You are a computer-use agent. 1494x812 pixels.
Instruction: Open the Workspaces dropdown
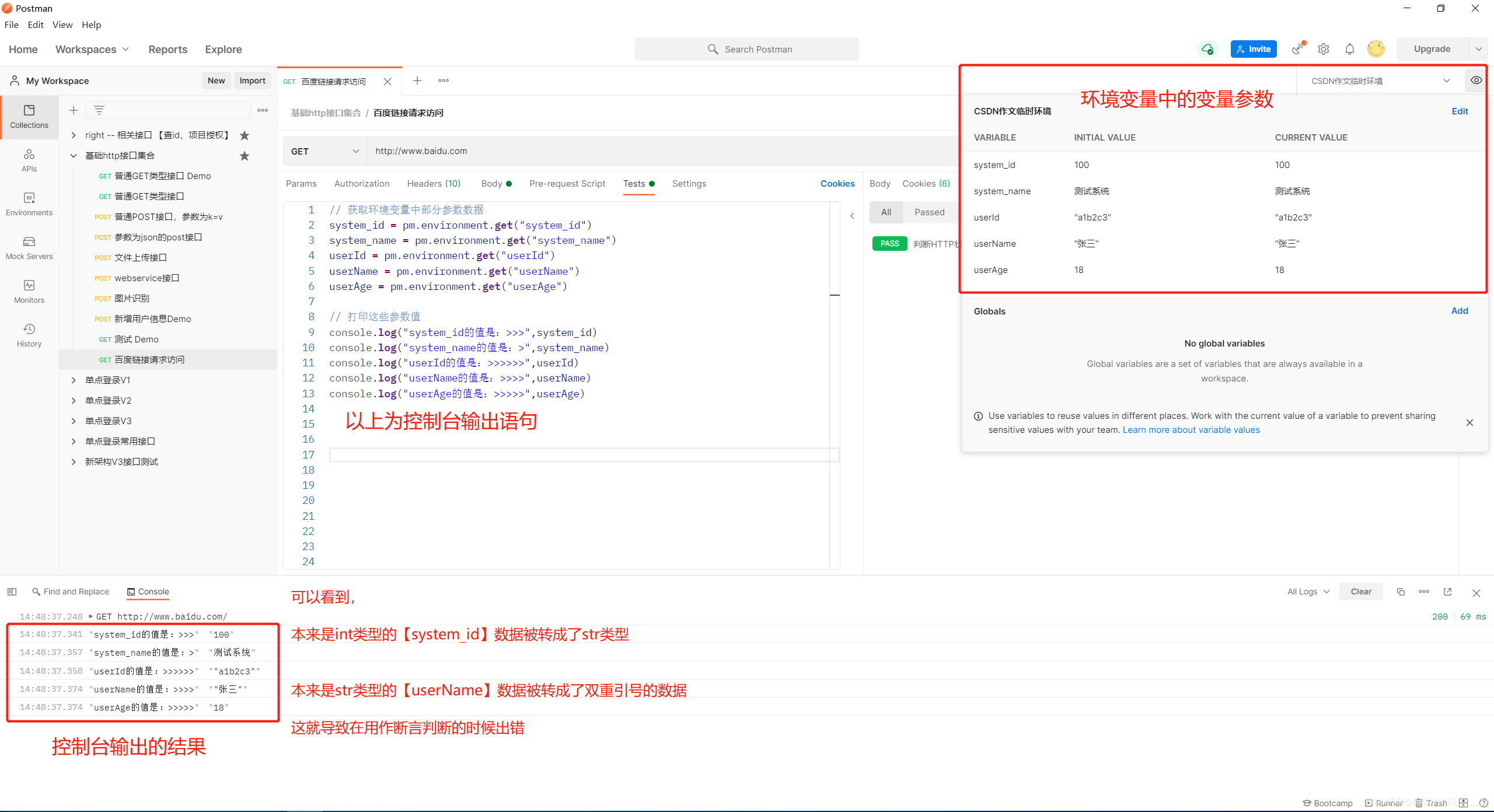point(92,50)
